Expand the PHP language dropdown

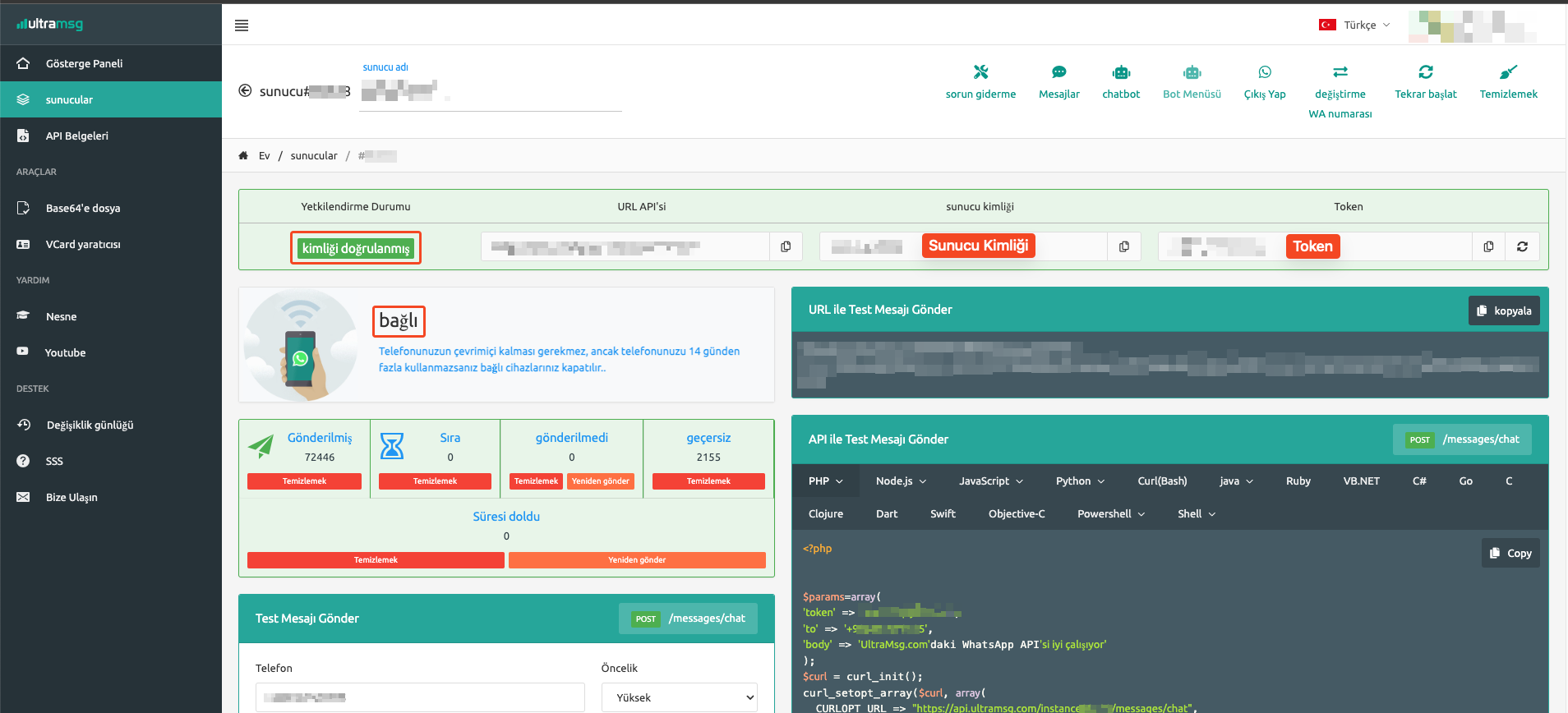(x=825, y=481)
